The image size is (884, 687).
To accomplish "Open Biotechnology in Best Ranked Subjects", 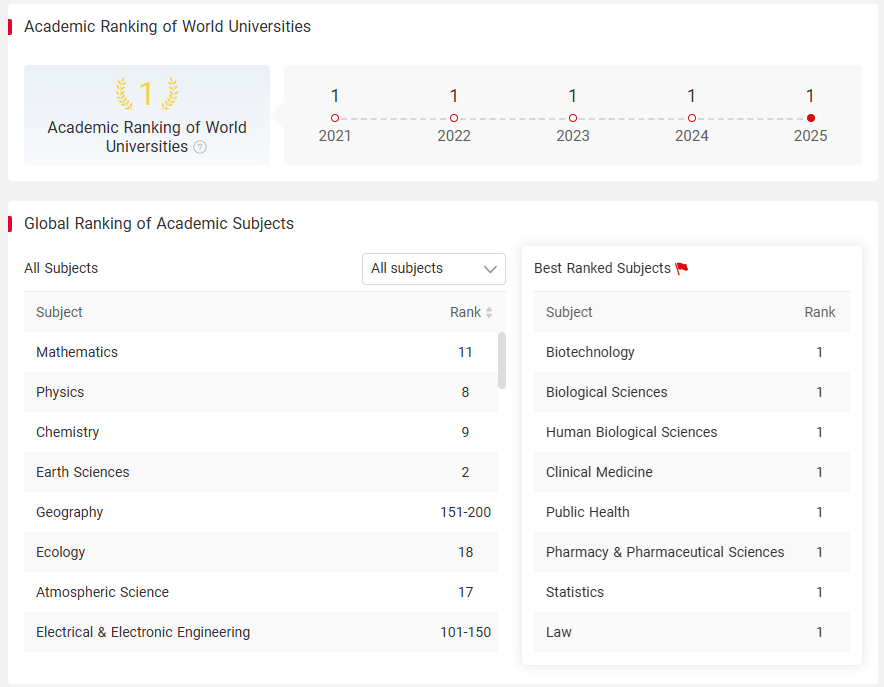I will [x=692, y=352].
